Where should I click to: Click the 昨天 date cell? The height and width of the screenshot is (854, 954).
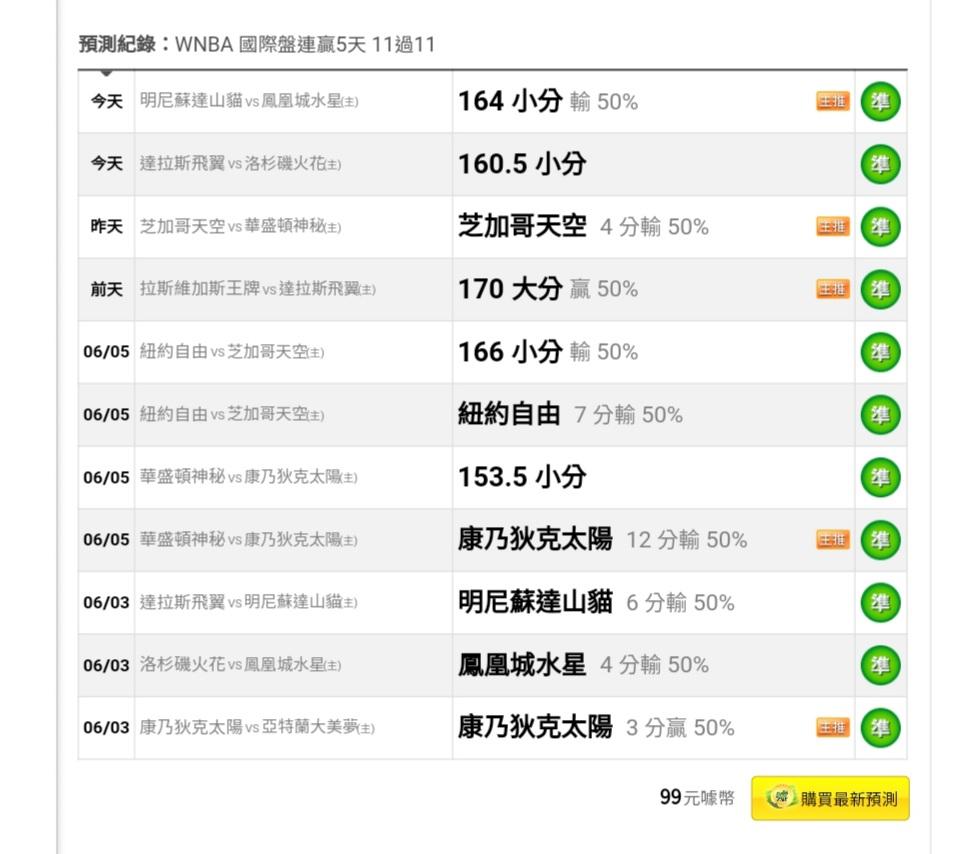106,226
